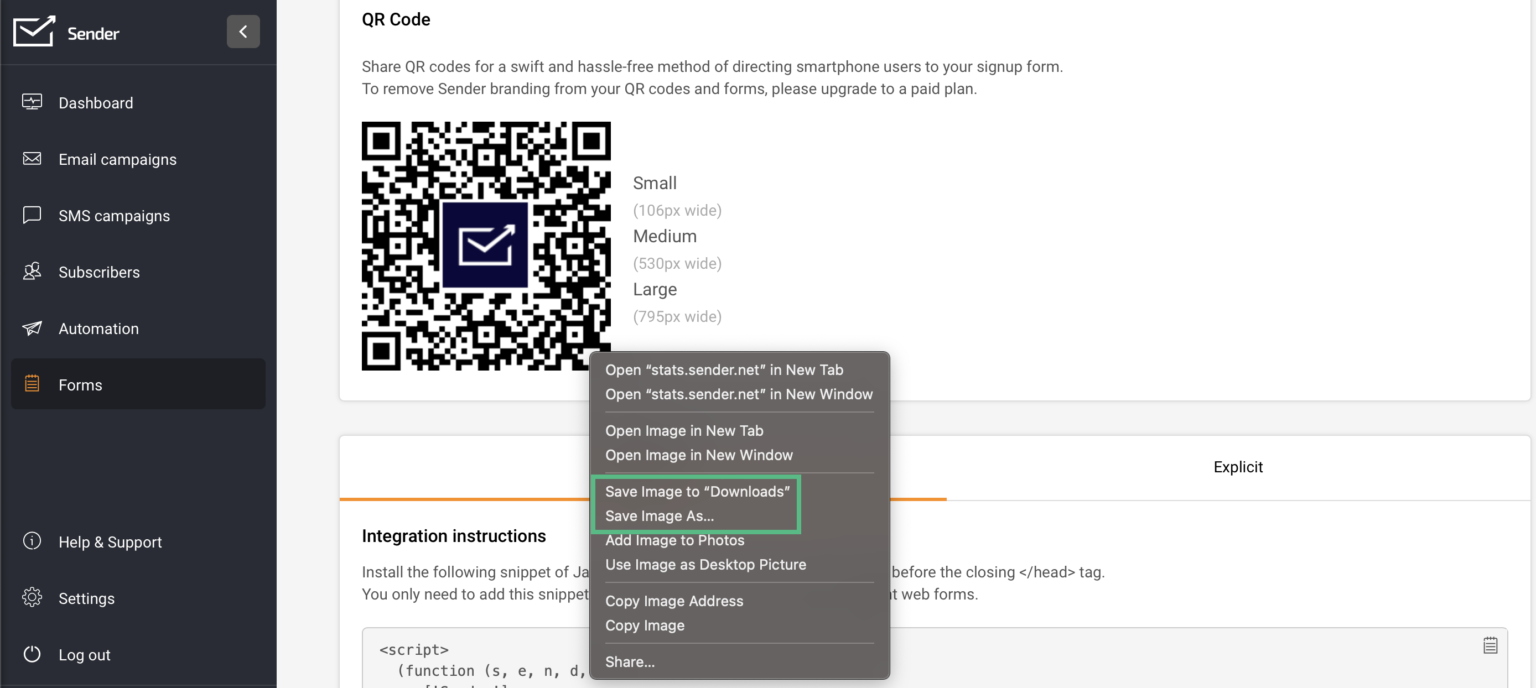Collapse the sidebar with the arrow button
Viewport: 1536px width, 688px height.
coord(243,31)
